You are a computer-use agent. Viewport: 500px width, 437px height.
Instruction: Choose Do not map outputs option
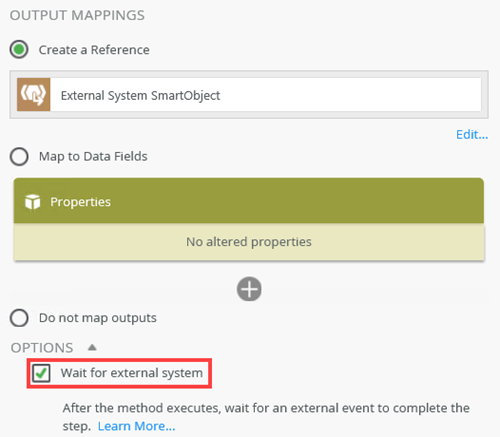[19, 318]
